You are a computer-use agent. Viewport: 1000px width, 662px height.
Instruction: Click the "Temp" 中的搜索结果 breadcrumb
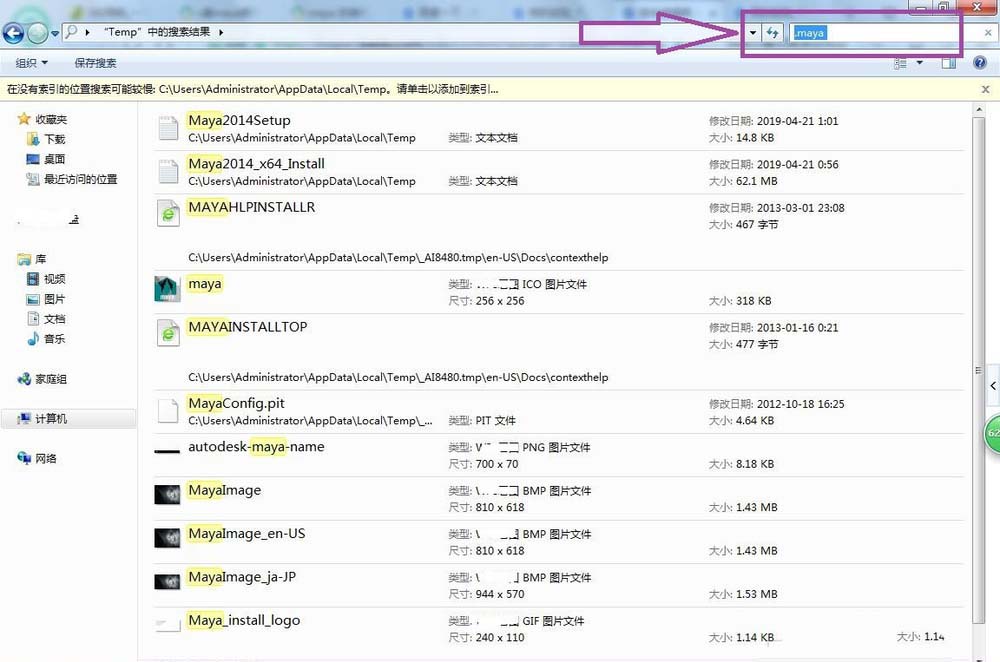tap(157, 32)
